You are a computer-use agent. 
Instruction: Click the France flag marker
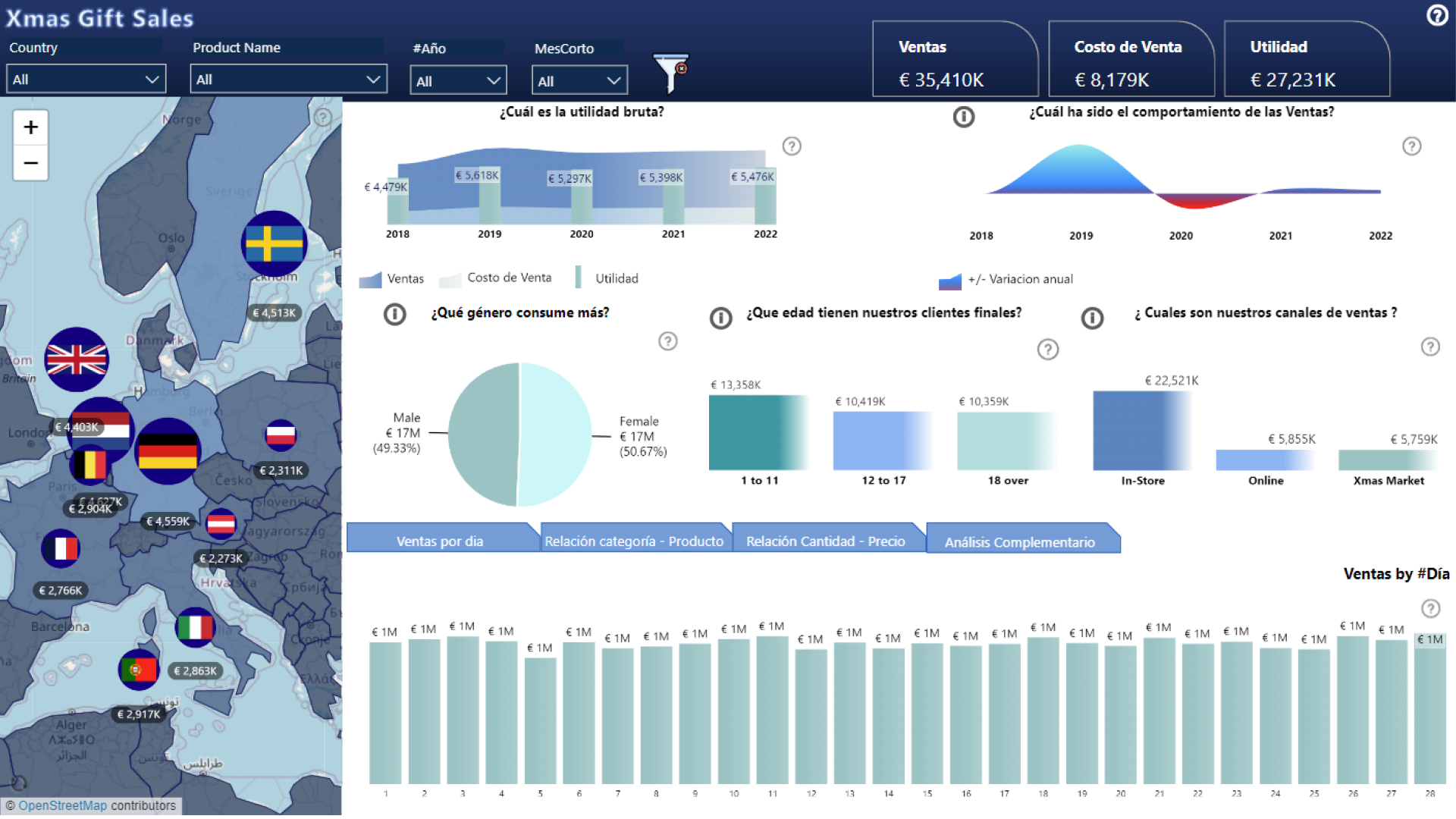61,548
